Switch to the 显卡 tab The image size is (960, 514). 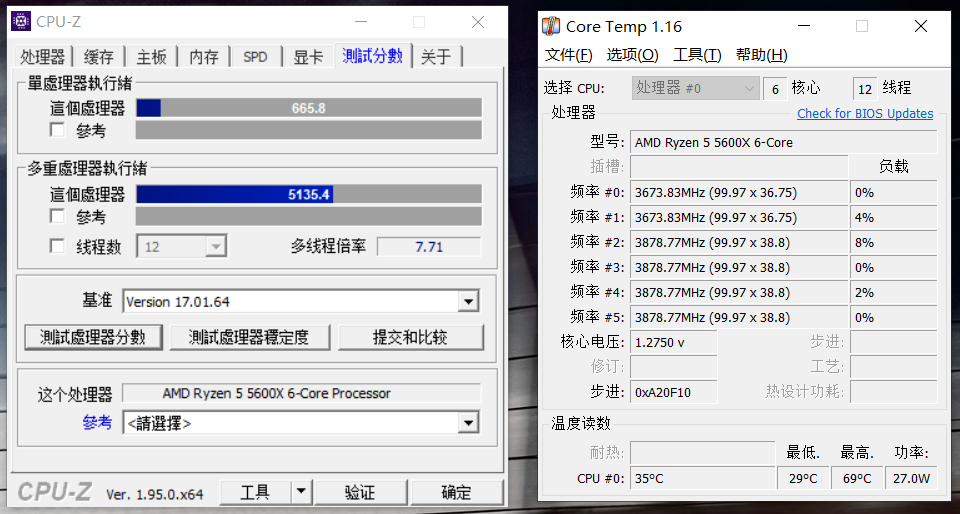(308, 57)
